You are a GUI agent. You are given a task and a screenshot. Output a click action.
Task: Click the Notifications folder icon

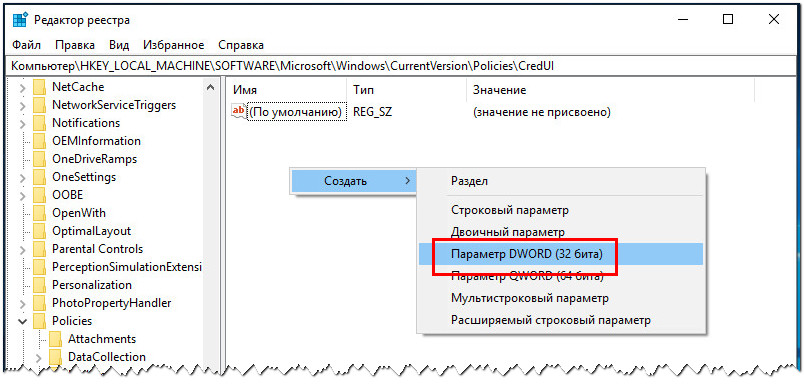(x=39, y=124)
